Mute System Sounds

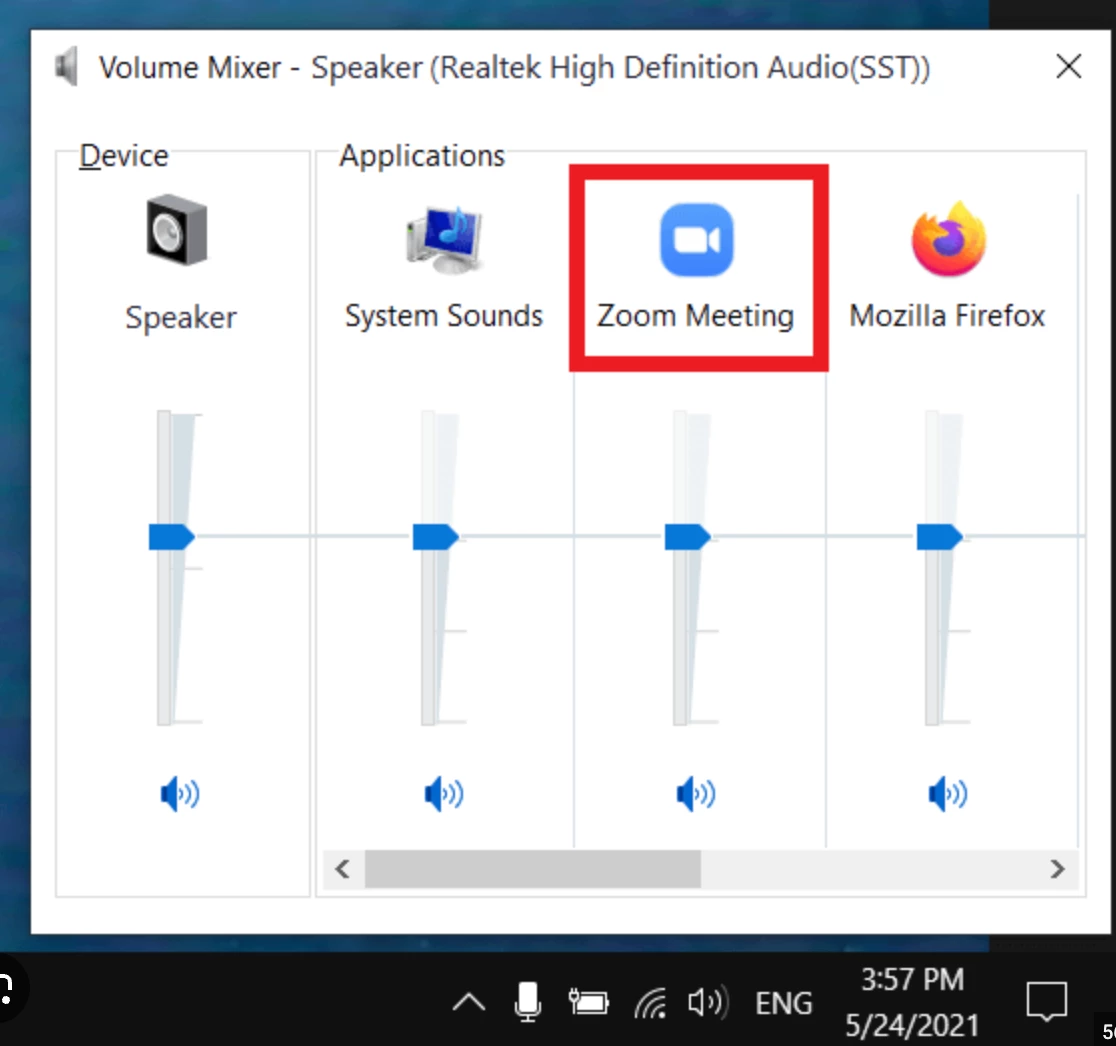coord(443,794)
